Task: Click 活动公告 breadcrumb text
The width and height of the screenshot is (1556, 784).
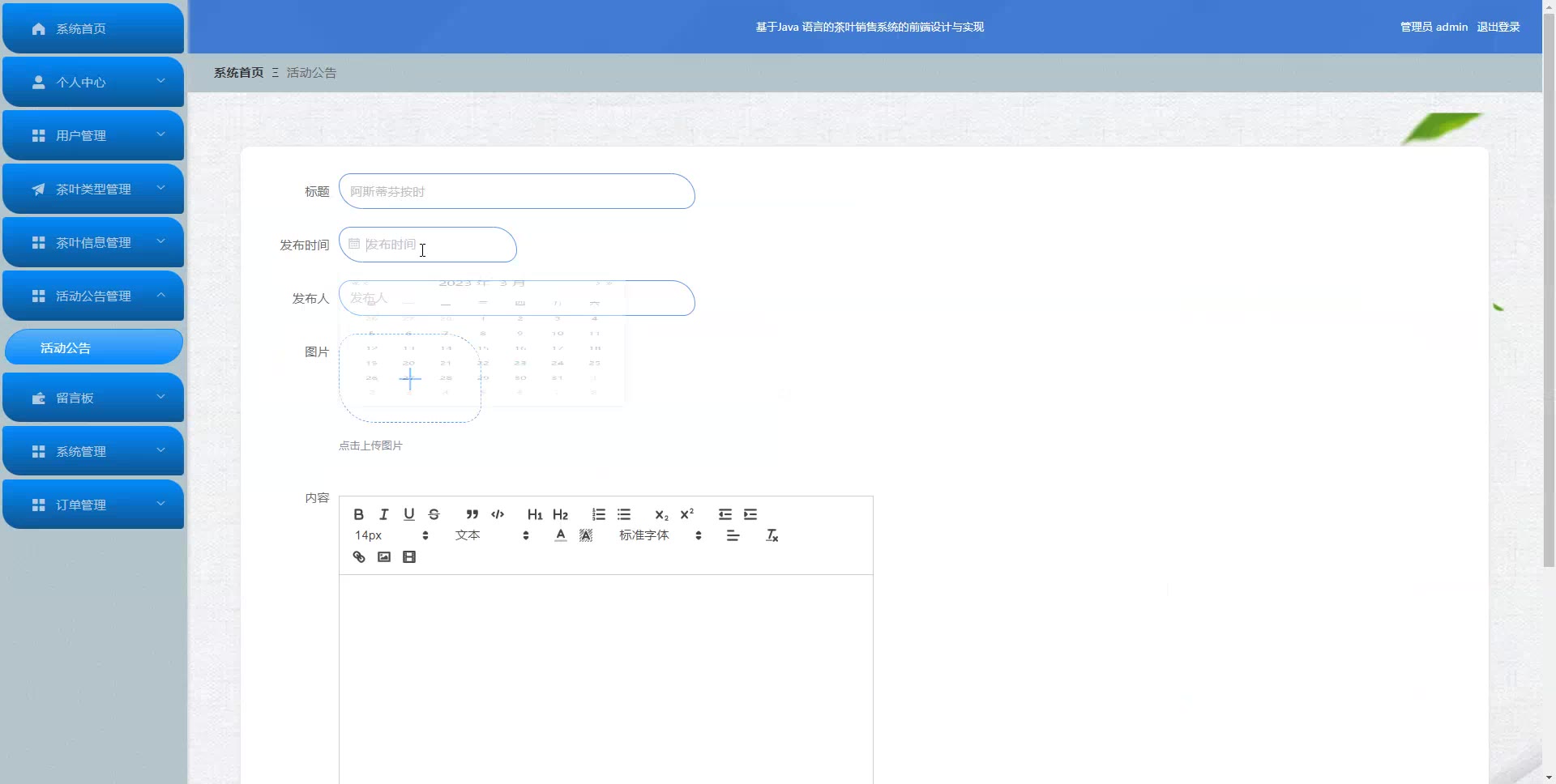Action: [311, 73]
